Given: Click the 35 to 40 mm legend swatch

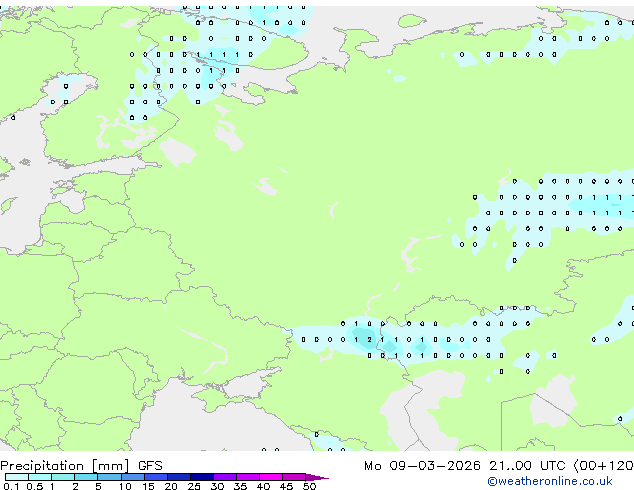Looking at the screenshot, I should coord(248,477).
